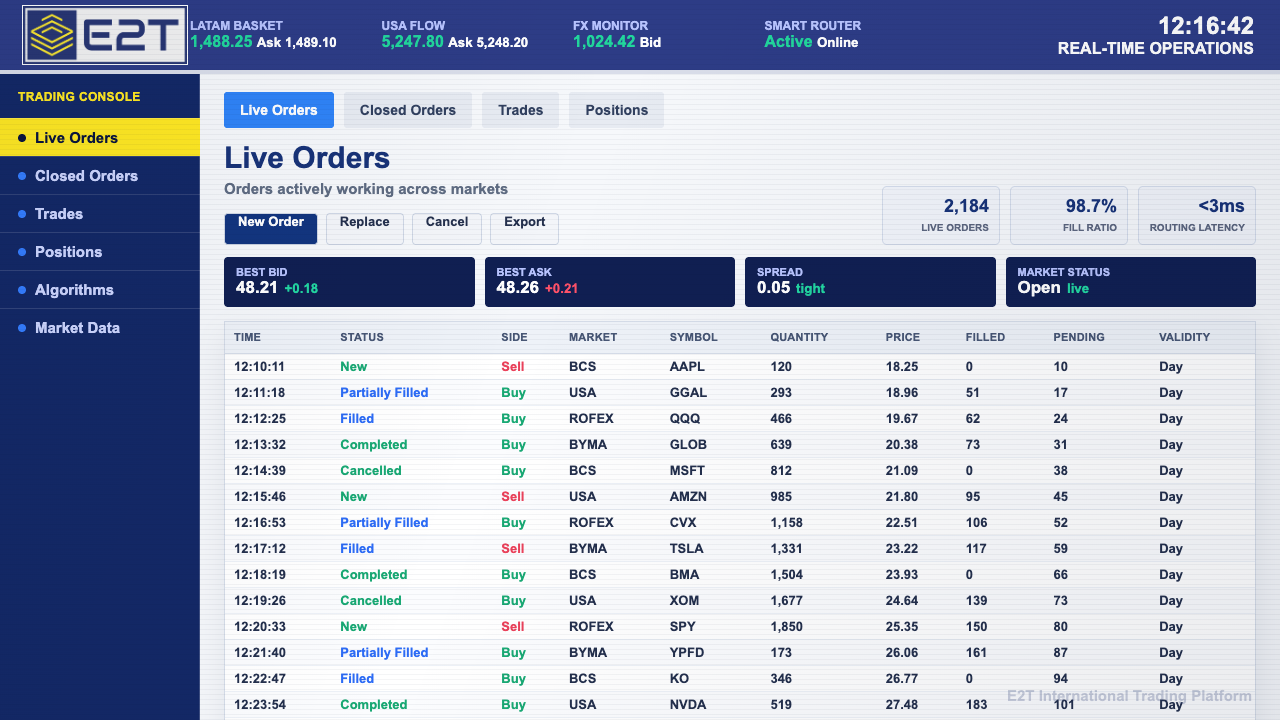
Task: Click the Market Status Open panel
Action: coord(1131,282)
